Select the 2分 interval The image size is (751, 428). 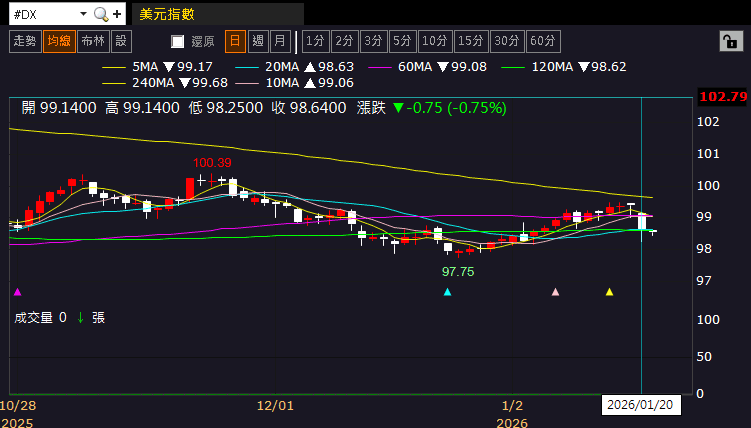(x=344, y=41)
